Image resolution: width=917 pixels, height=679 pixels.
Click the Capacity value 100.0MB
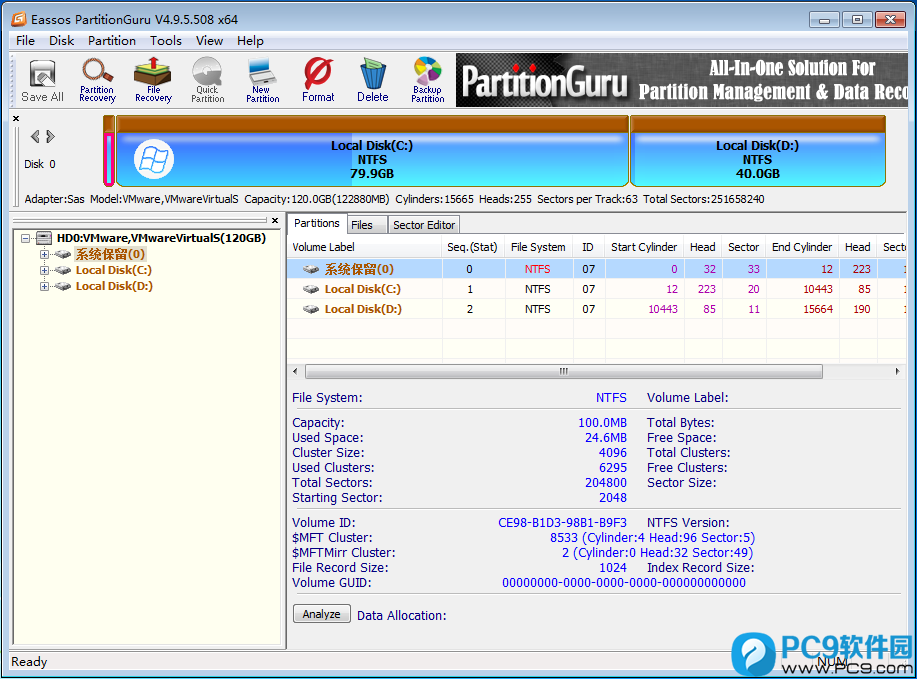602,423
